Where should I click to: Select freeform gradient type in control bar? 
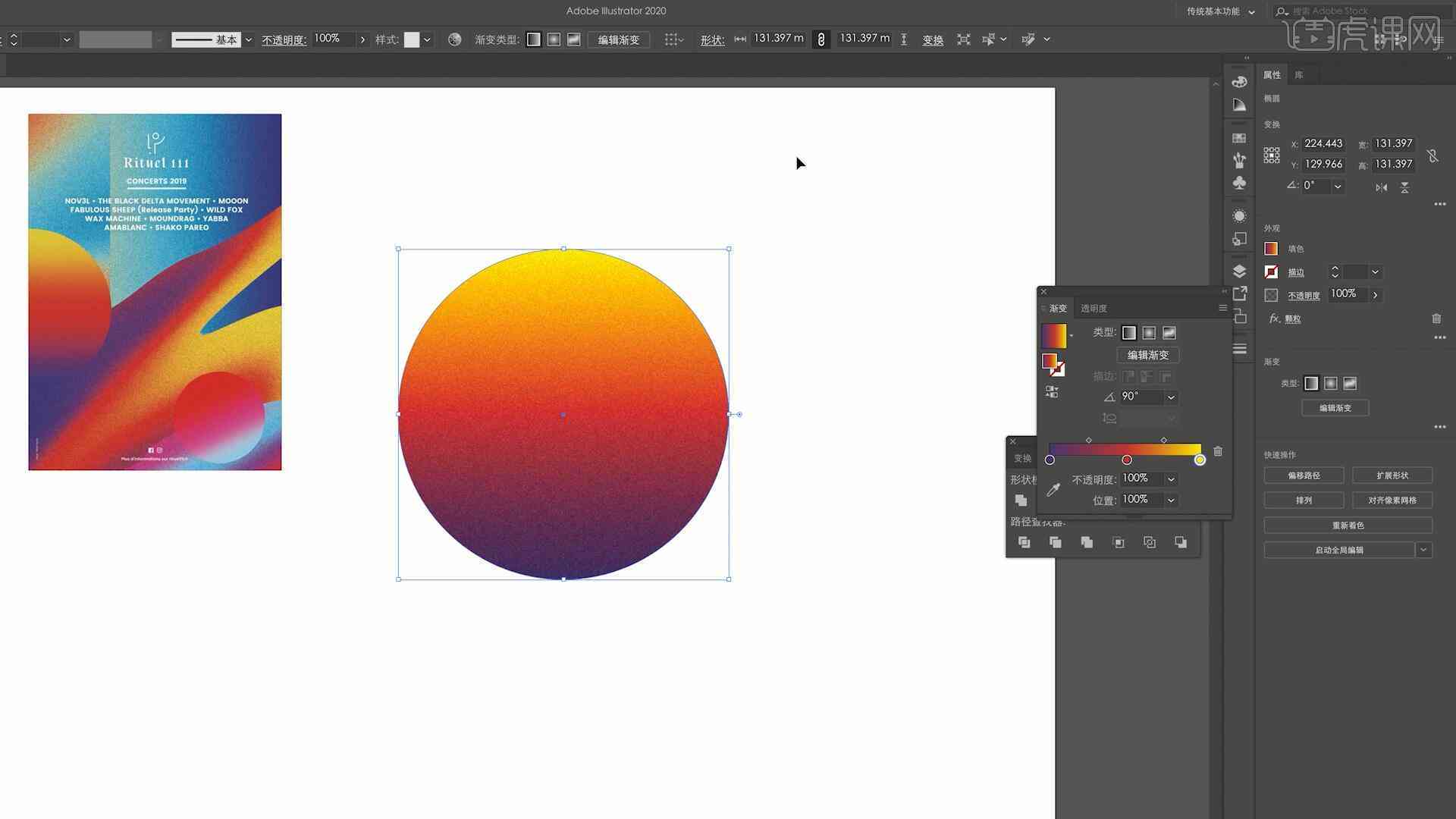(x=574, y=39)
